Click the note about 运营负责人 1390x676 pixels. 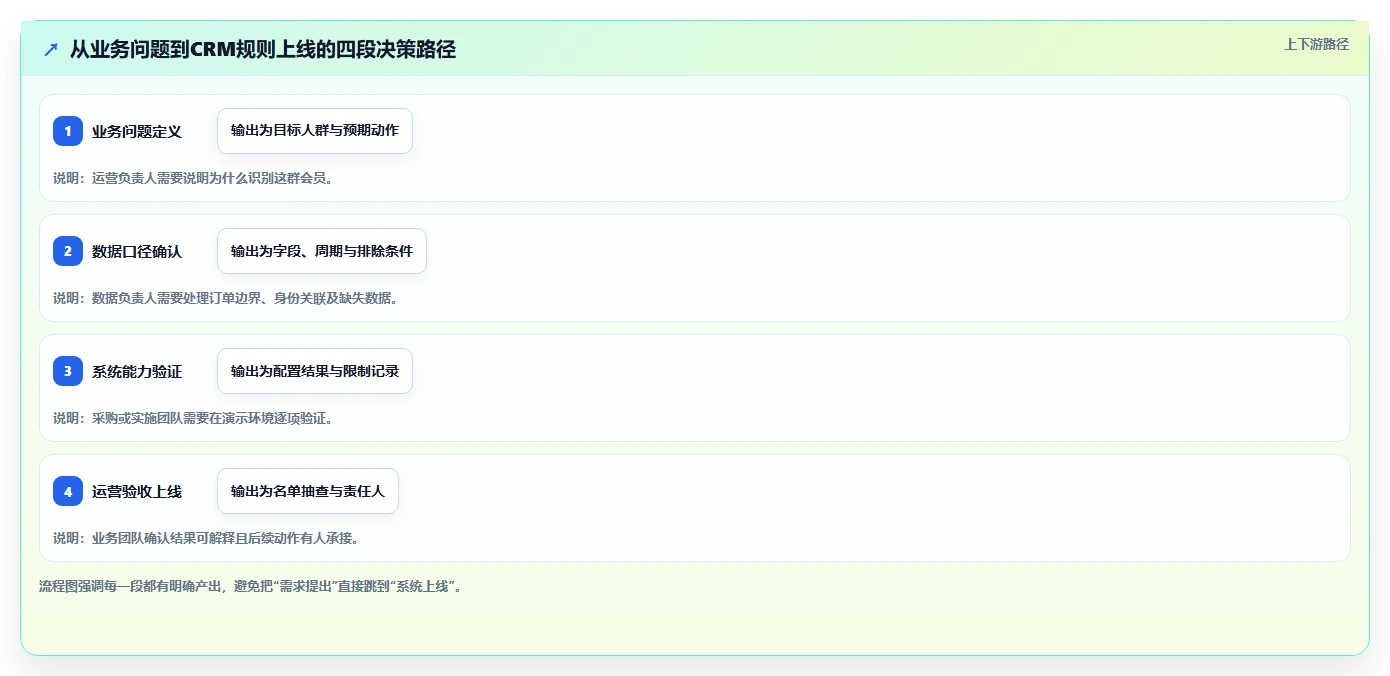tap(193, 178)
